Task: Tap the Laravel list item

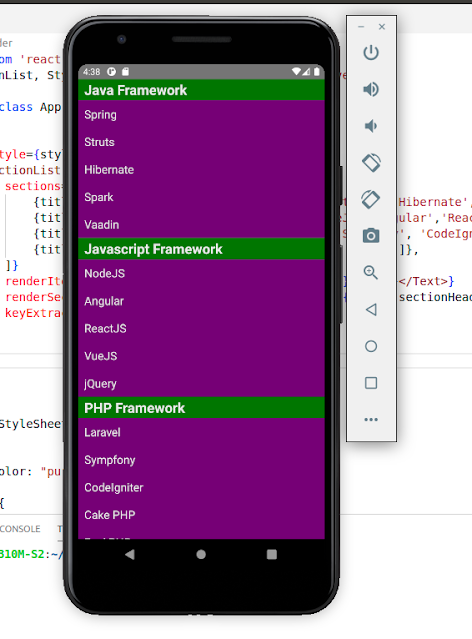Action: (201, 432)
